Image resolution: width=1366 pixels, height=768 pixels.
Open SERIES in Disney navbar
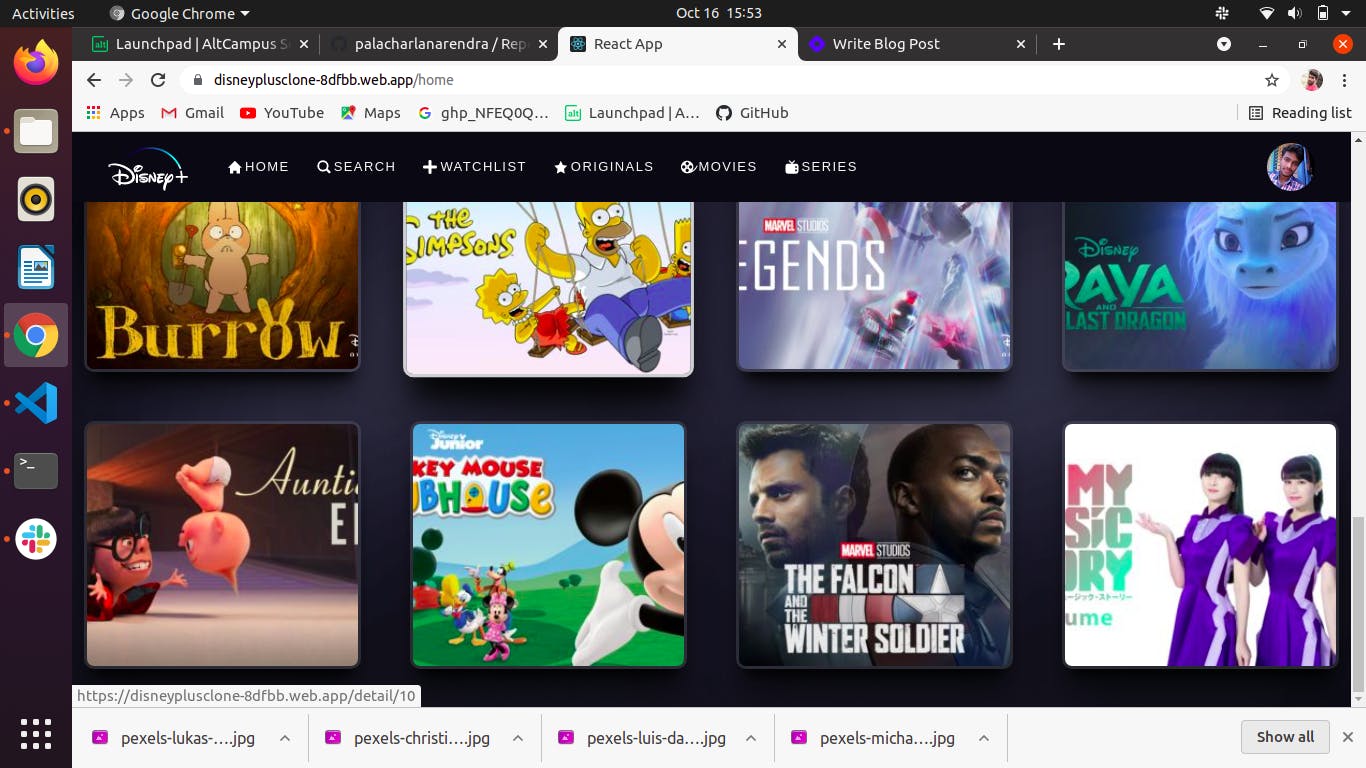click(x=821, y=167)
